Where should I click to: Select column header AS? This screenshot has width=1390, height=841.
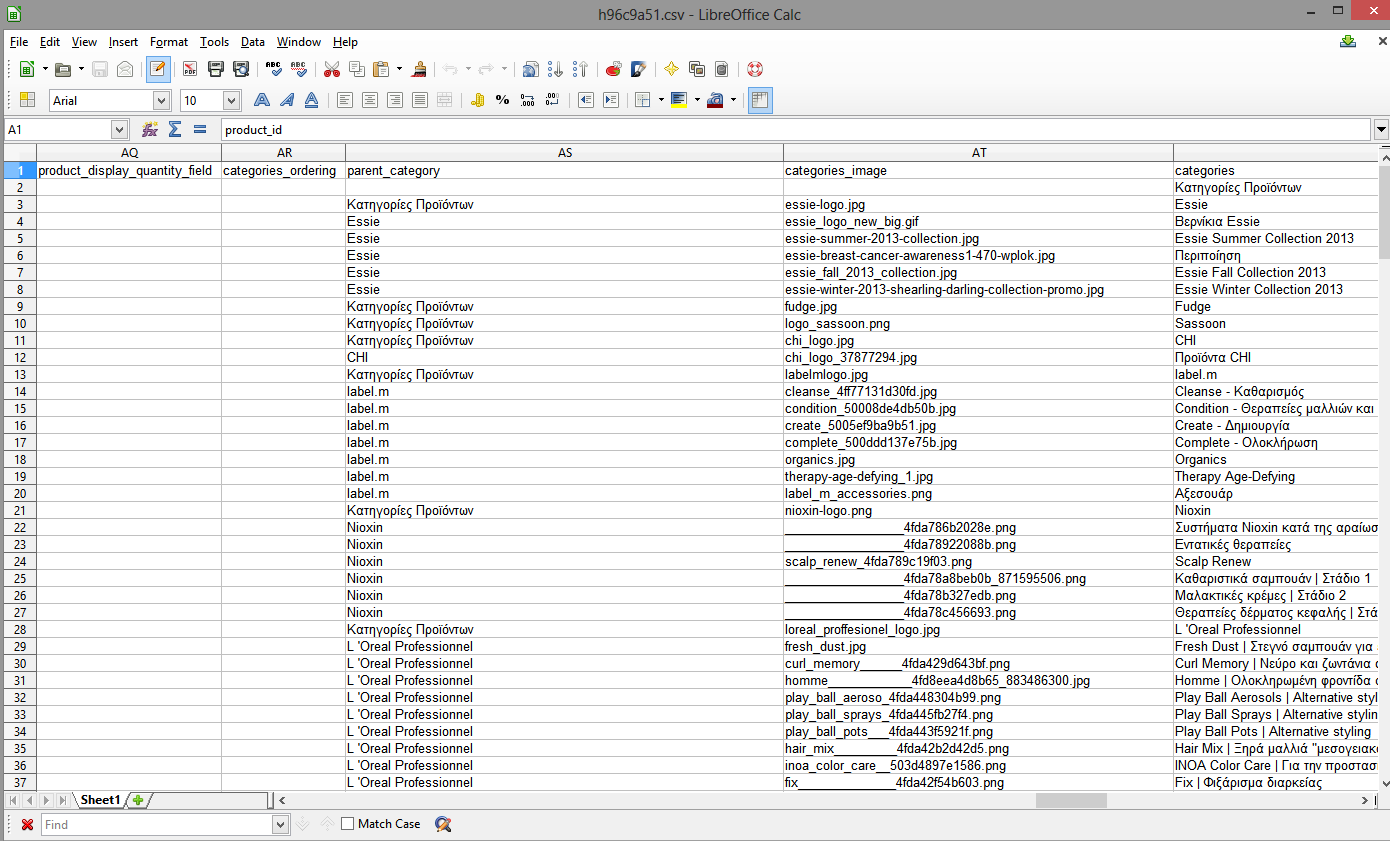tap(565, 153)
